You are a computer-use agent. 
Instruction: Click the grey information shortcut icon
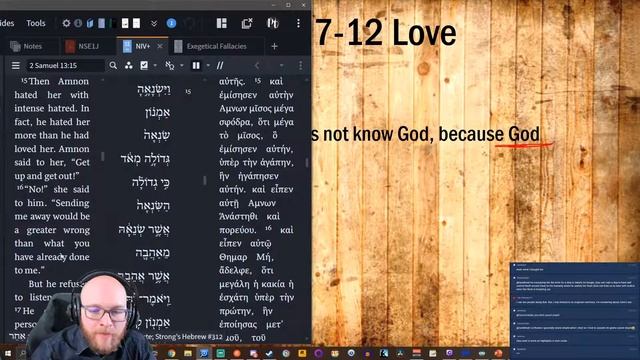tap(78, 23)
